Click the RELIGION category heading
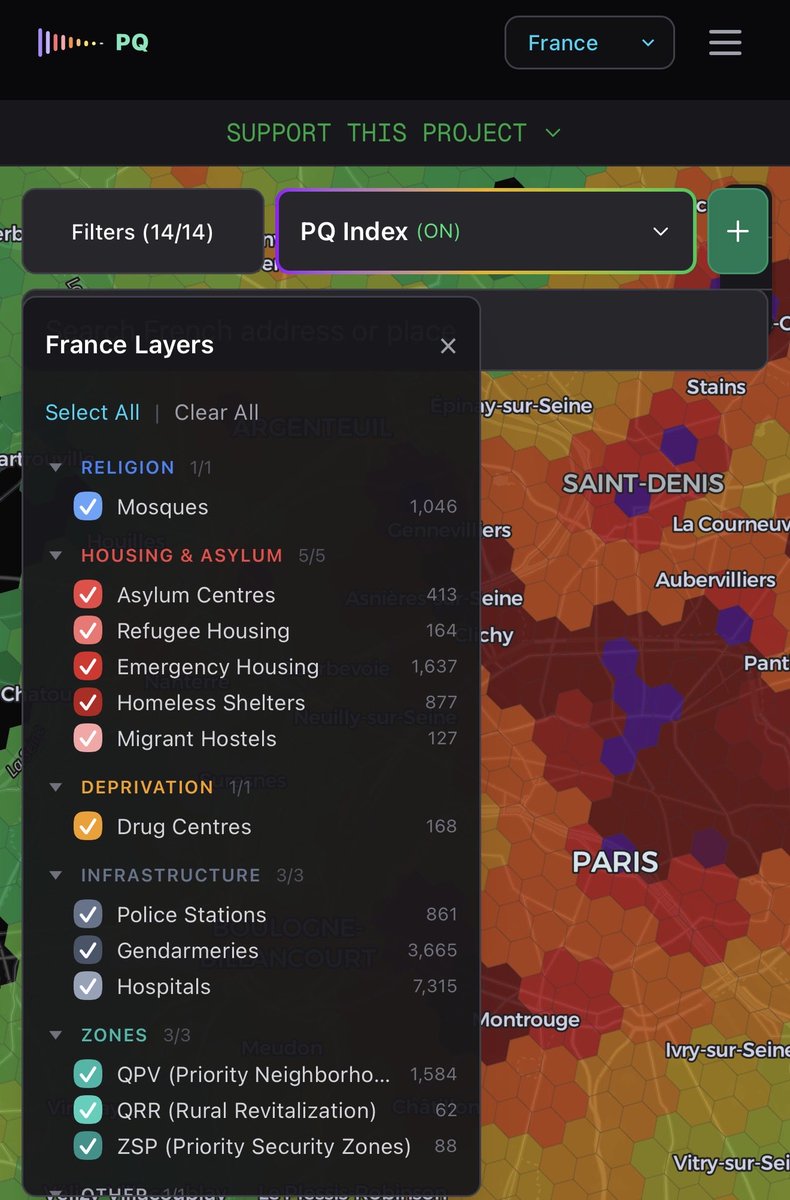This screenshot has height=1200, width=790. pos(128,467)
